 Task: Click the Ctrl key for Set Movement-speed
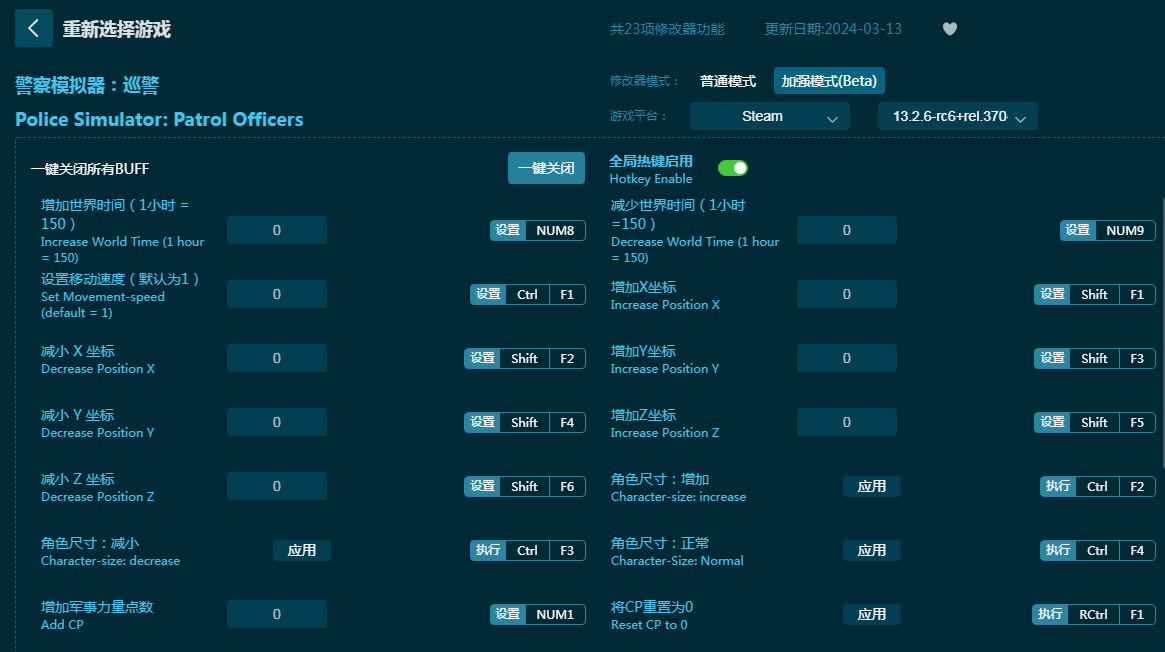pos(528,294)
